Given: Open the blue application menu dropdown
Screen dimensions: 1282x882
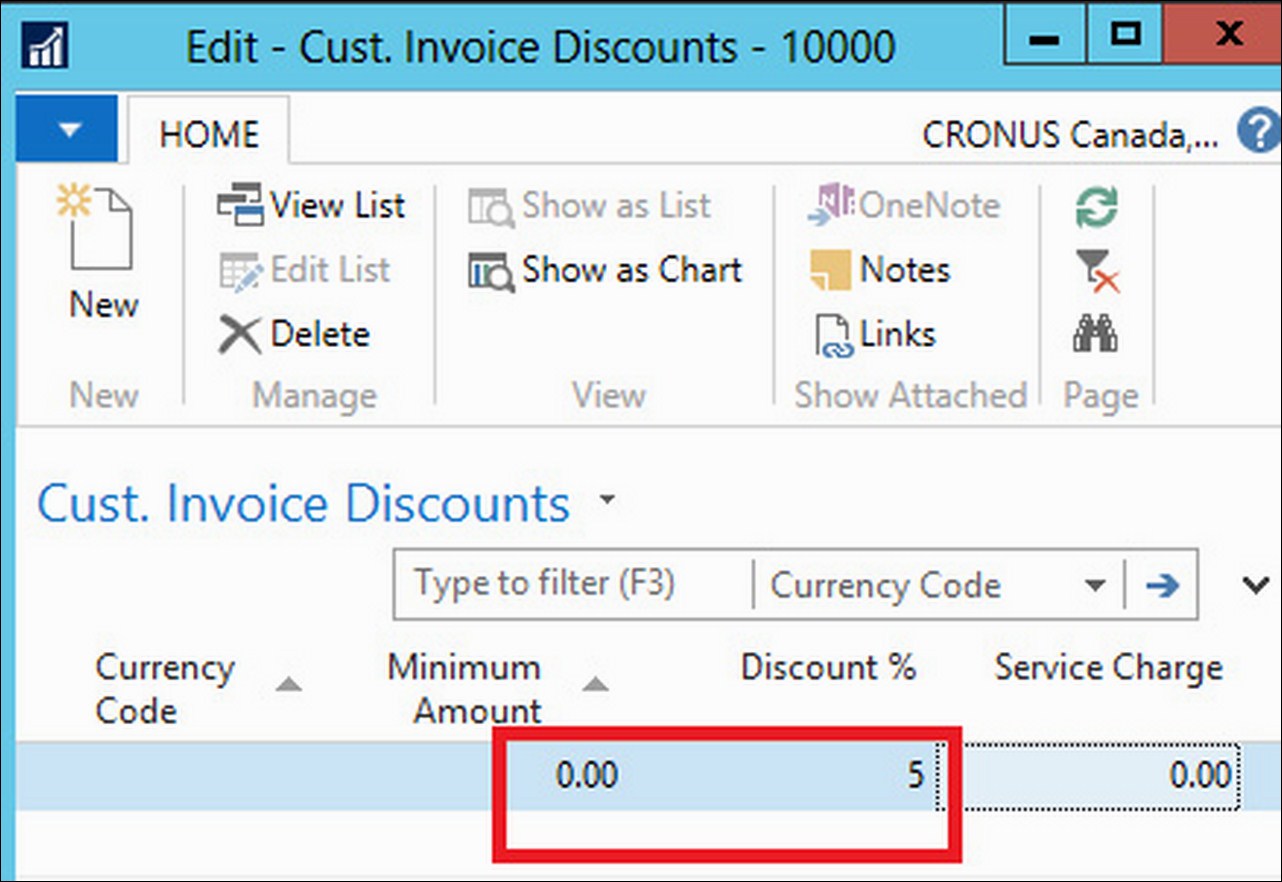Looking at the screenshot, I should coord(68,130).
